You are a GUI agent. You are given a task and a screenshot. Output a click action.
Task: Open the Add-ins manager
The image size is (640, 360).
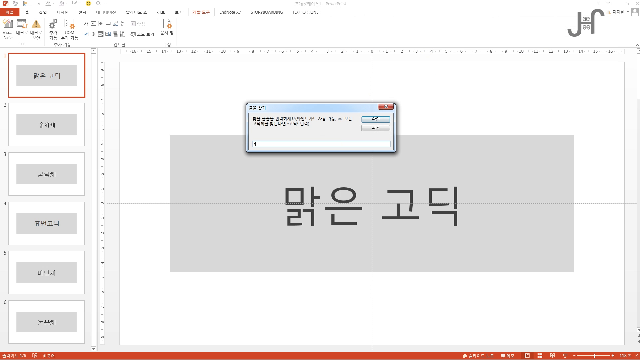pos(53,29)
